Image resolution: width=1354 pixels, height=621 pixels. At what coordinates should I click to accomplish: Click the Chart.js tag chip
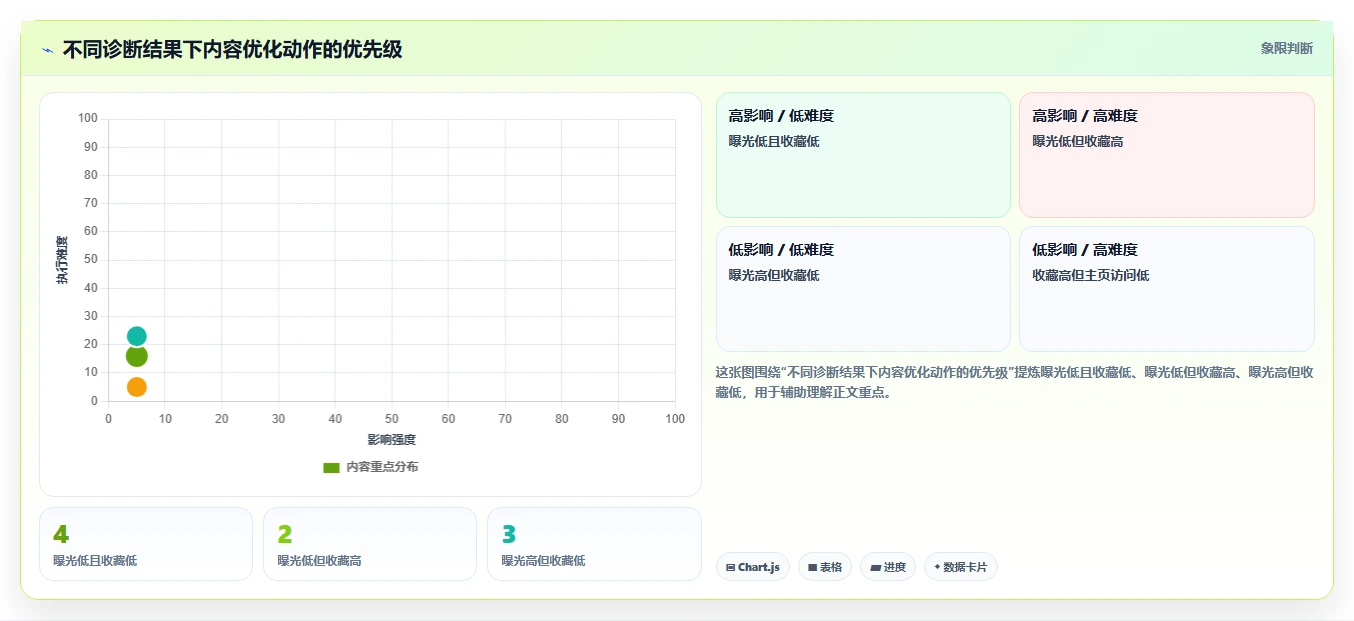point(752,567)
